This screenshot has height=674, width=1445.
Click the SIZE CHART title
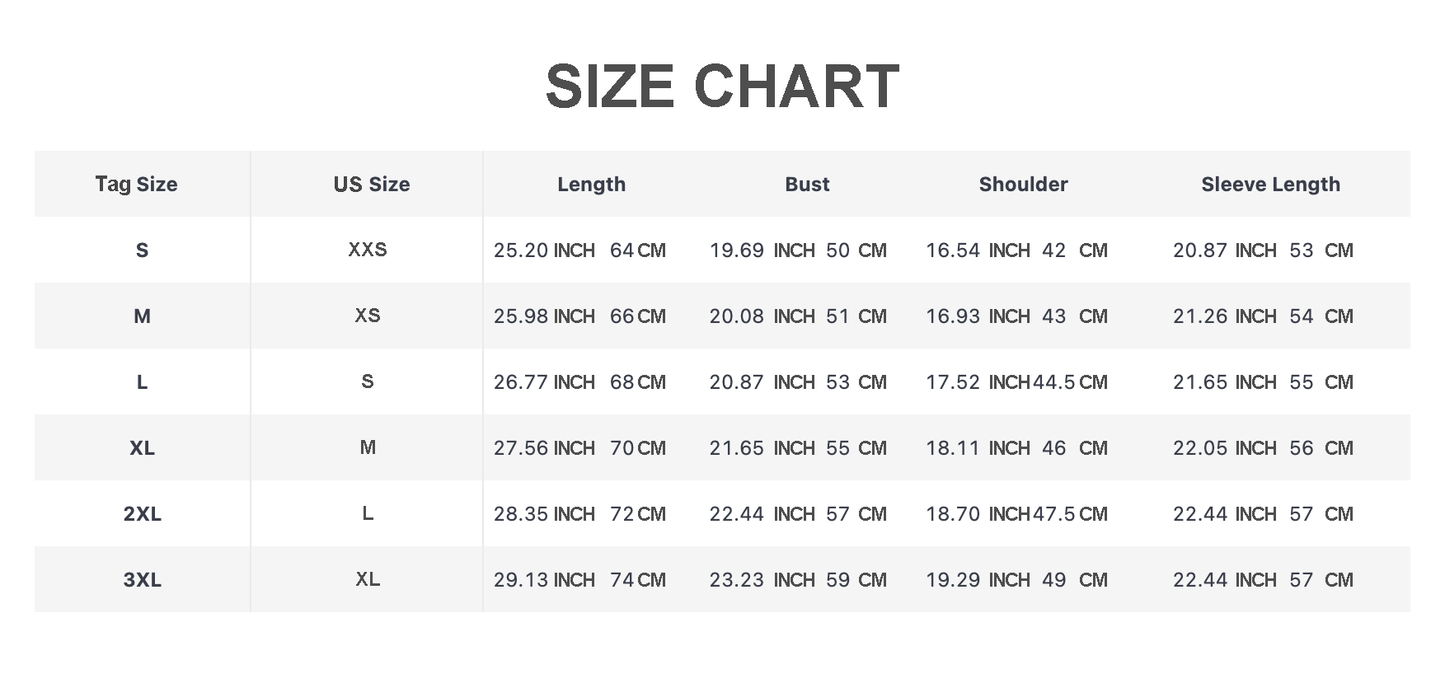click(722, 87)
